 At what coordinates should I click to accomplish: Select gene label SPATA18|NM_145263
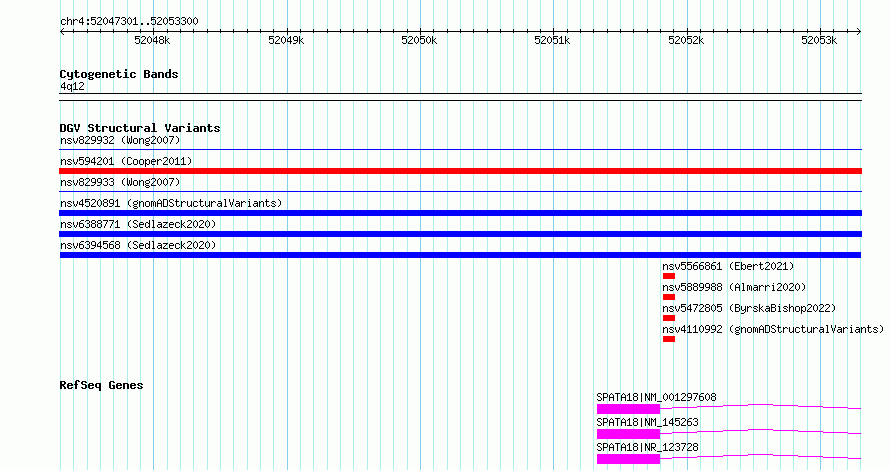[647, 422]
